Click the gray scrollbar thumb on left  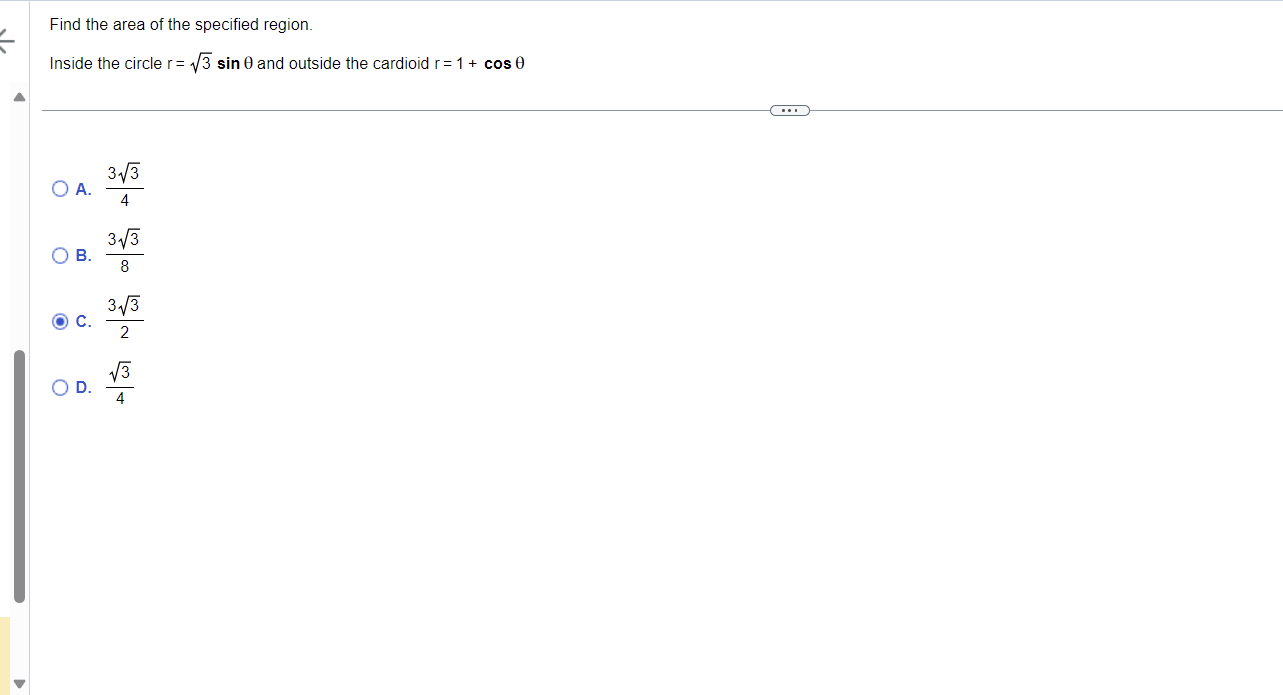point(19,476)
